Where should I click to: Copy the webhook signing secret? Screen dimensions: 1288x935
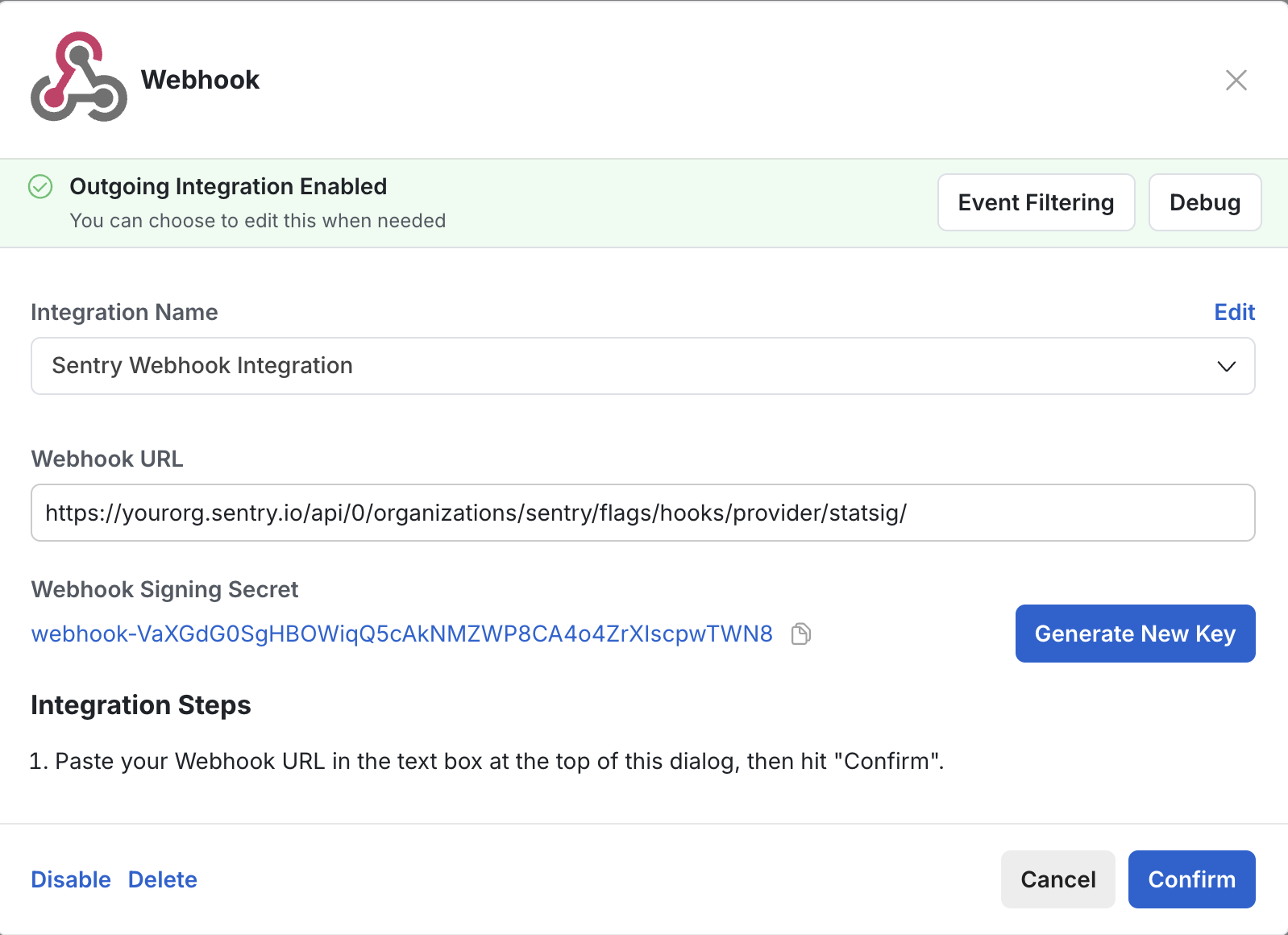point(800,634)
